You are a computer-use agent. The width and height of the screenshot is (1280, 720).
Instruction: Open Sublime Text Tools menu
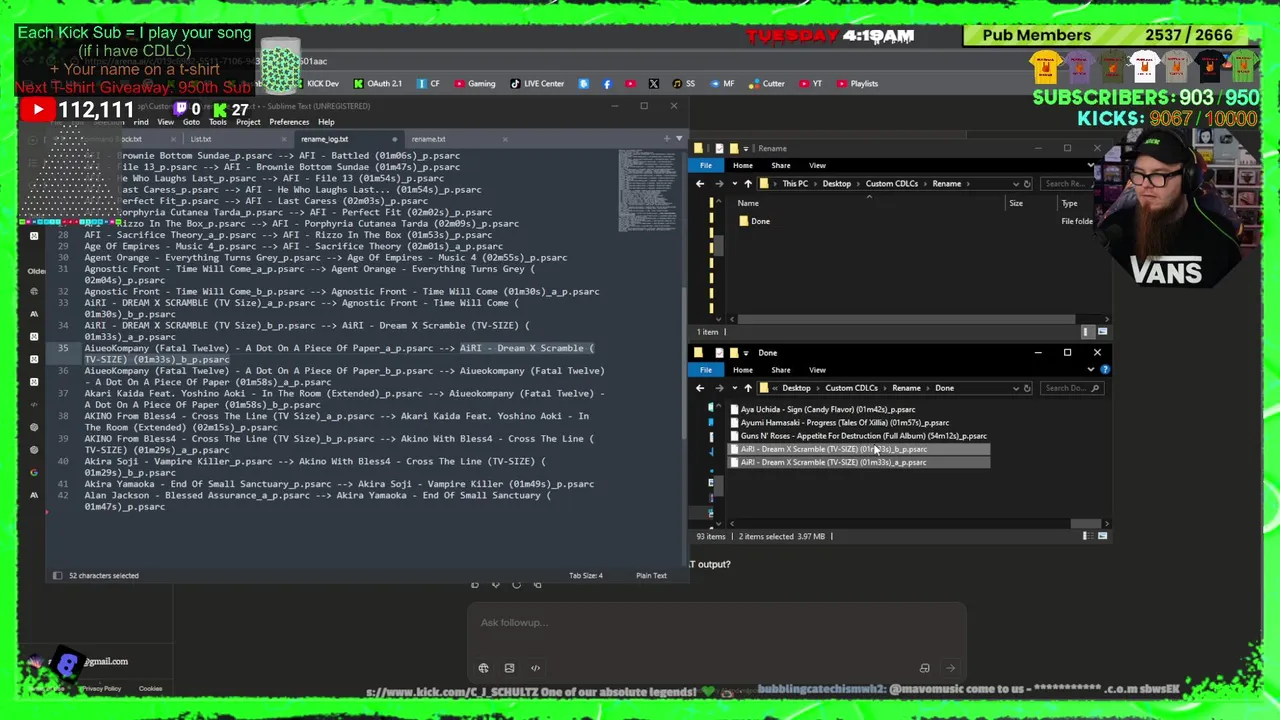(217, 122)
